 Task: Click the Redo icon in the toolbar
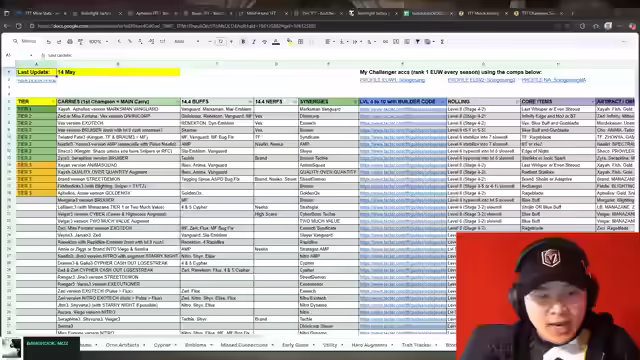(59, 42)
